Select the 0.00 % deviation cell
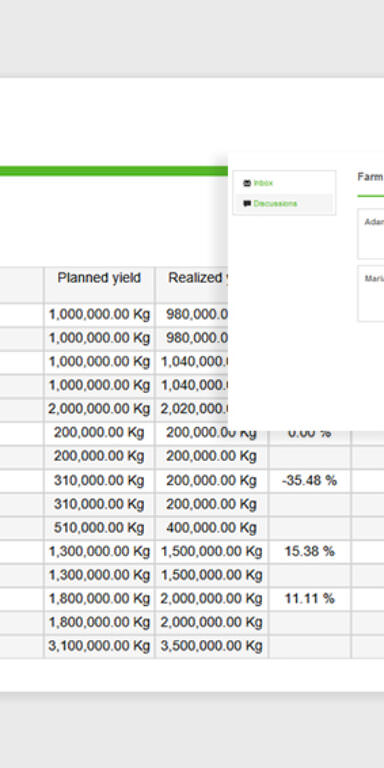 point(310,433)
